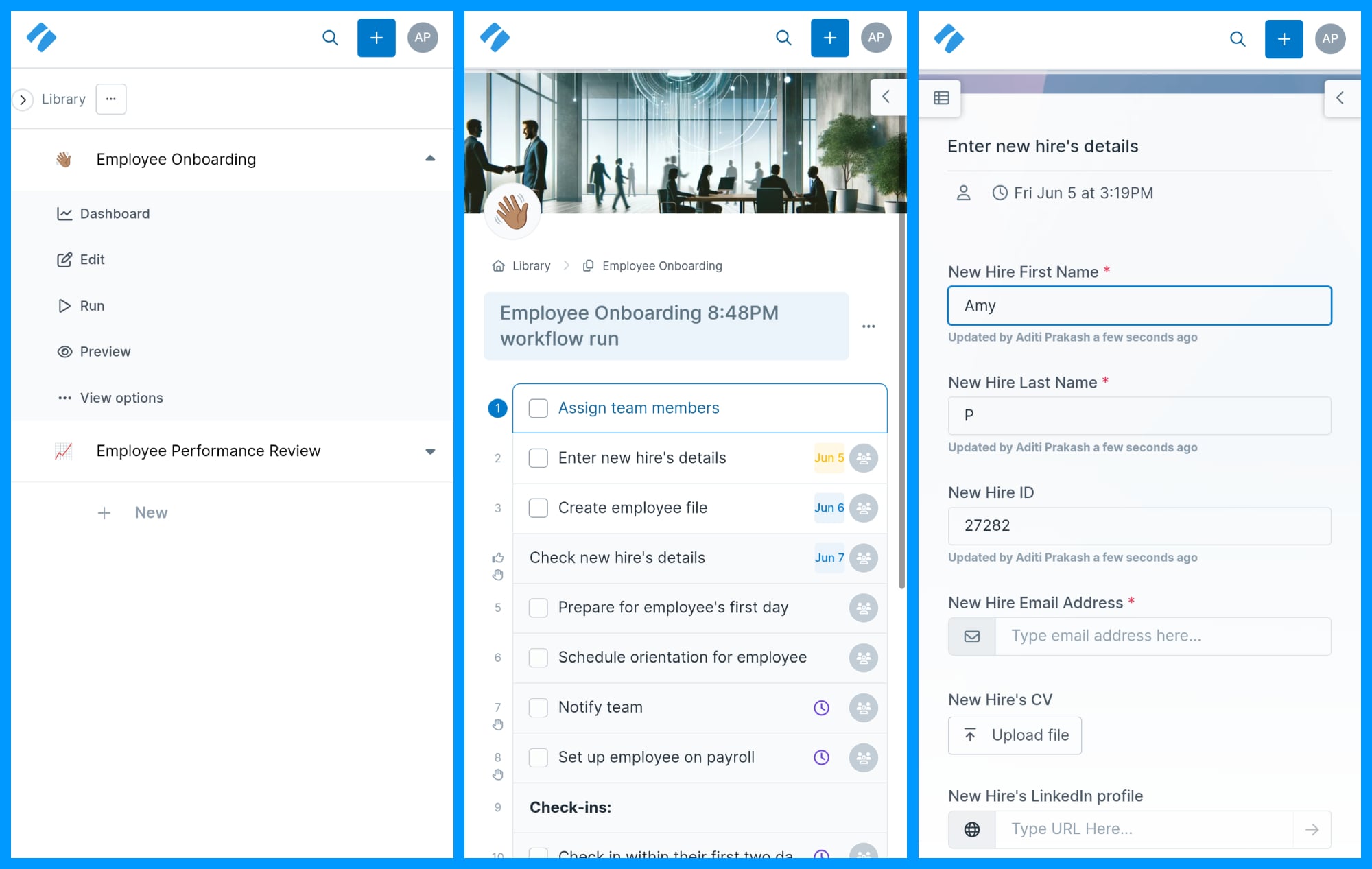Check Schedule orientation for employee checkbox

click(539, 658)
